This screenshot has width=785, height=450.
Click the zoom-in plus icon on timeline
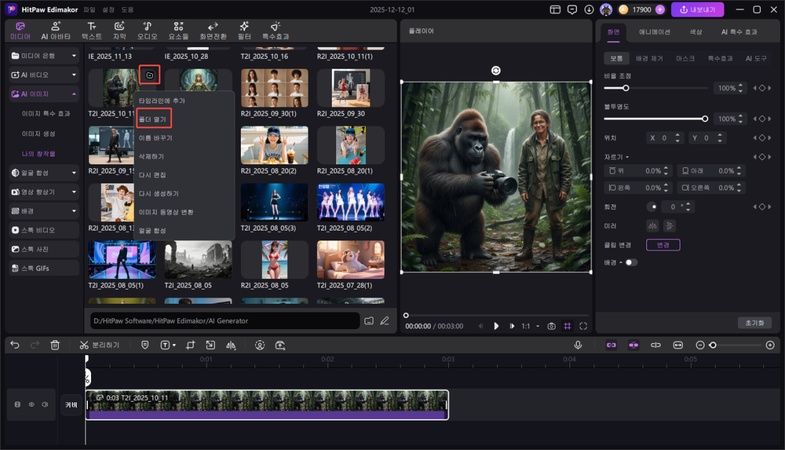pyautogui.click(x=770, y=345)
